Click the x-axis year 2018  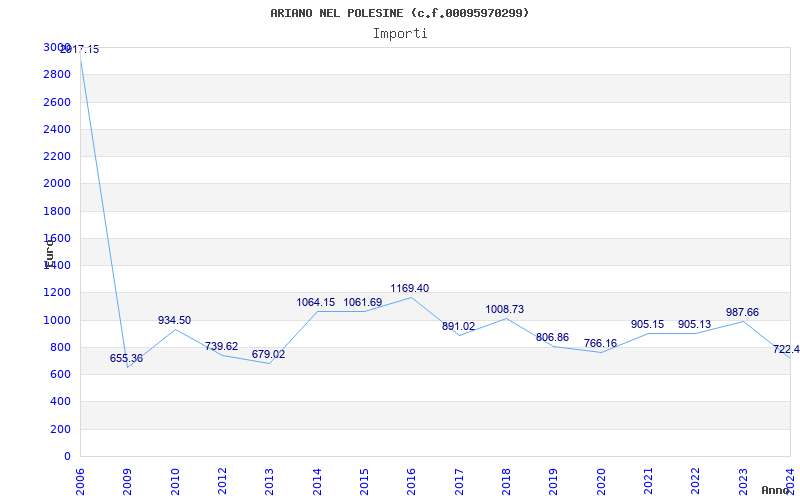506,481
